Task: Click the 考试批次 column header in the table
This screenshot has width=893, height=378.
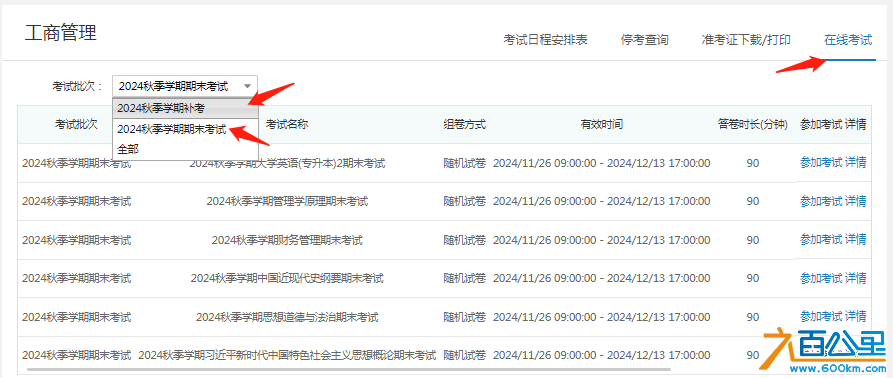Action: (x=76, y=124)
